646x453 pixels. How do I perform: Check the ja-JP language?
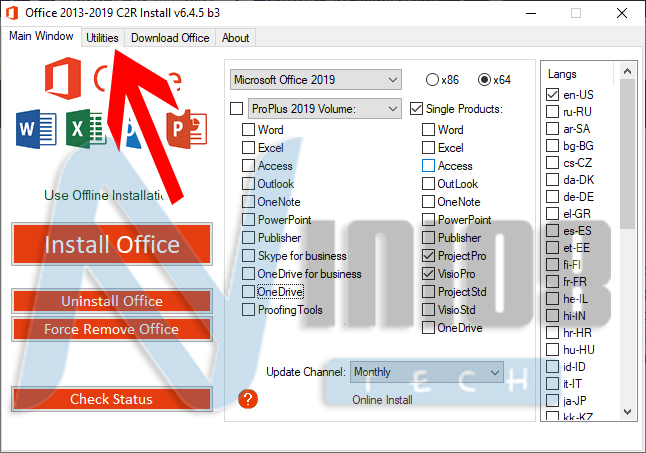click(552, 400)
